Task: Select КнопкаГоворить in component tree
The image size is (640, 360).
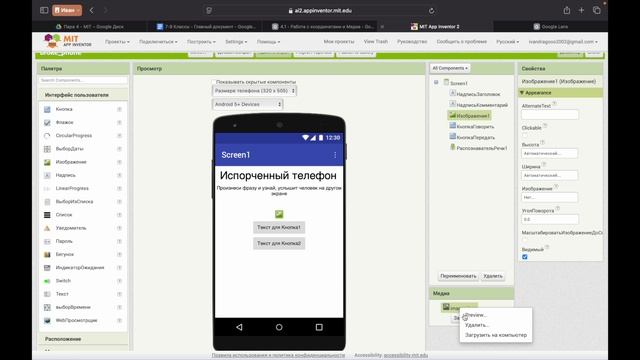Action: click(475, 127)
